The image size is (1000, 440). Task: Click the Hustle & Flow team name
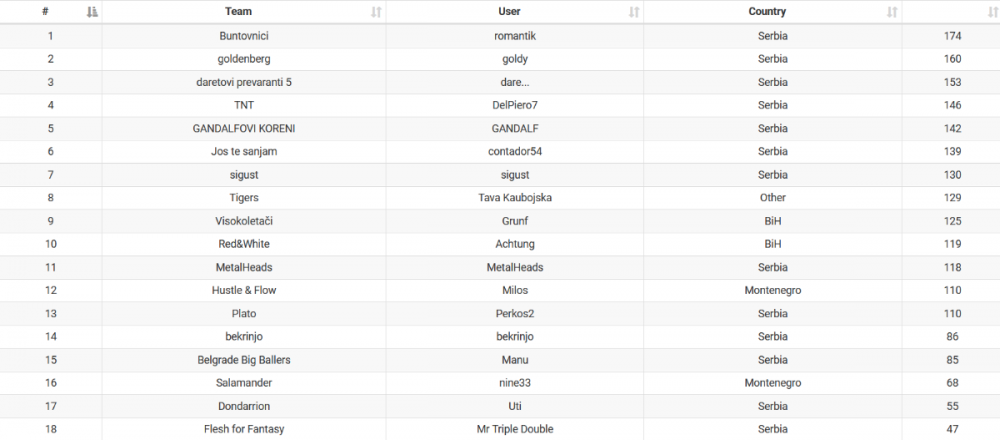tap(244, 290)
